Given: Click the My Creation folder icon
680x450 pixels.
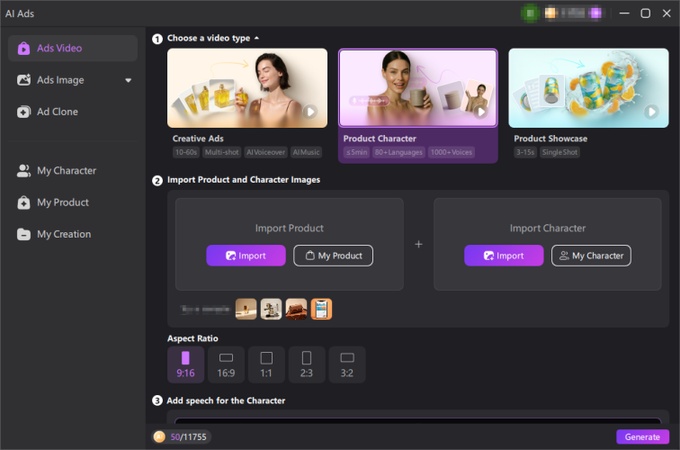Looking at the screenshot, I should (24, 234).
